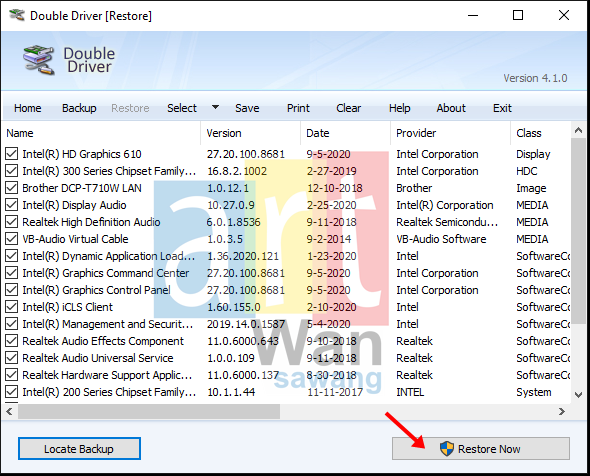Open the Select dropdown arrow
The image size is (590, 476).
[x=215, y=107]
